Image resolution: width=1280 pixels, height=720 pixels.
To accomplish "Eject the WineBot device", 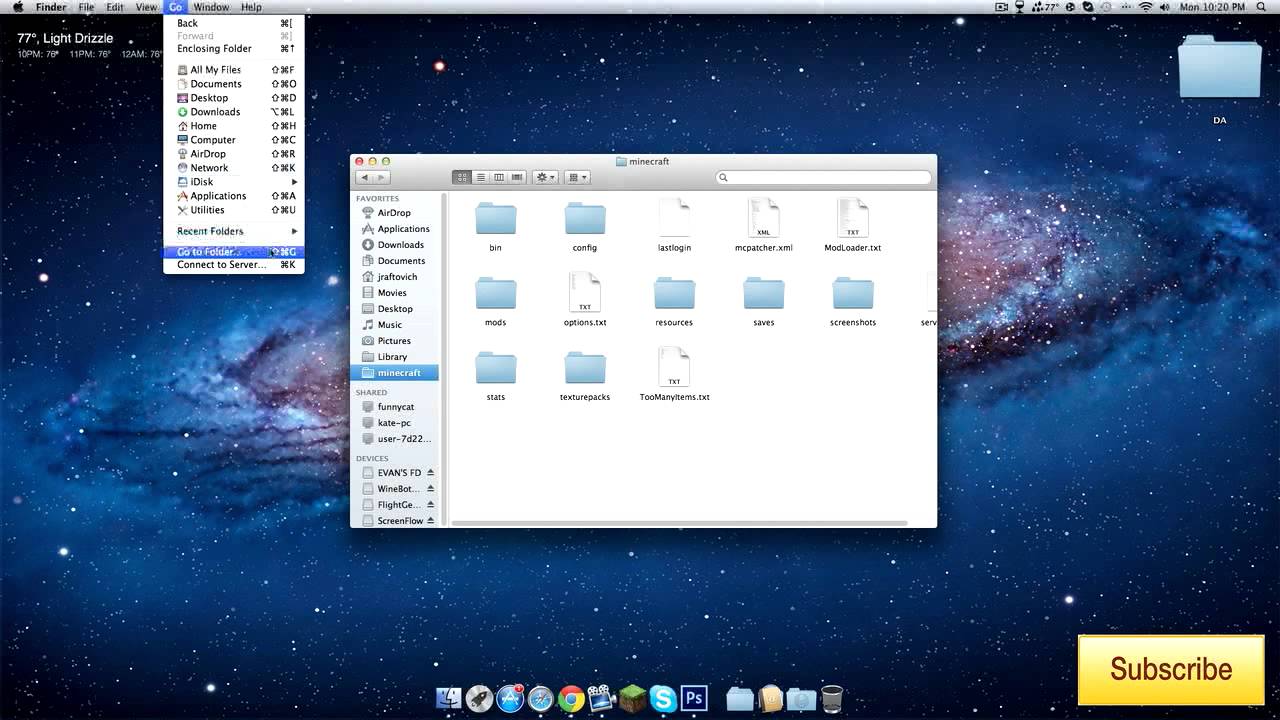I will 431,488.
